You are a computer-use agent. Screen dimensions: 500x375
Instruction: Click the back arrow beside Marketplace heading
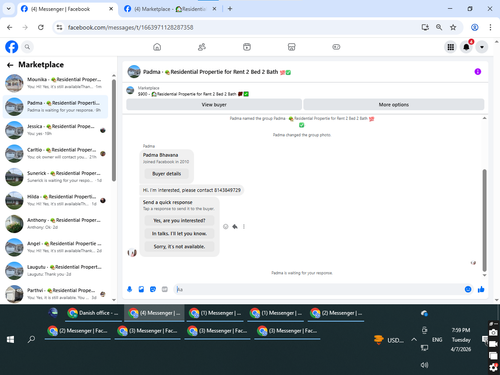10,65
